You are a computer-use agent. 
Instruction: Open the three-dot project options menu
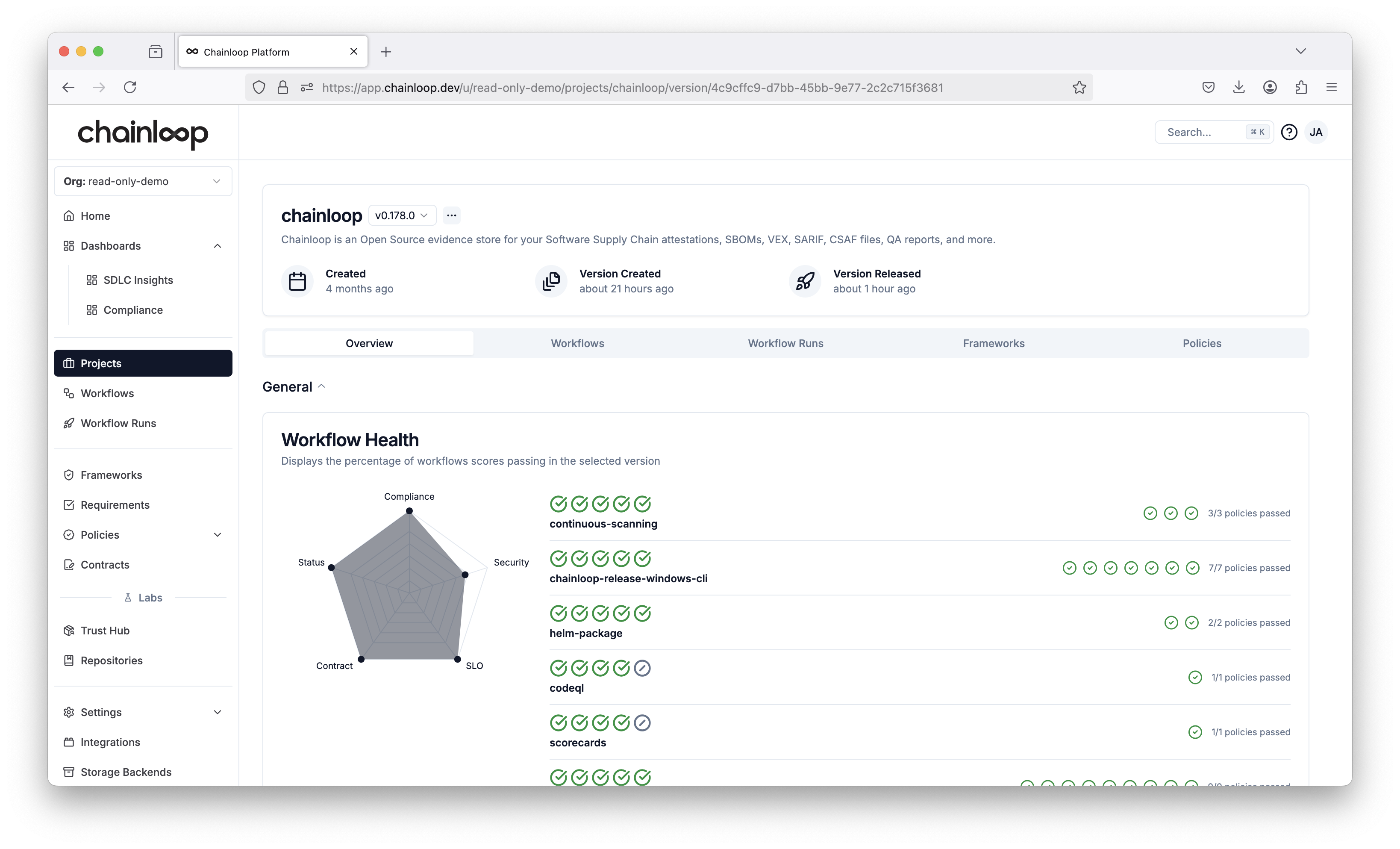(451, 215)
